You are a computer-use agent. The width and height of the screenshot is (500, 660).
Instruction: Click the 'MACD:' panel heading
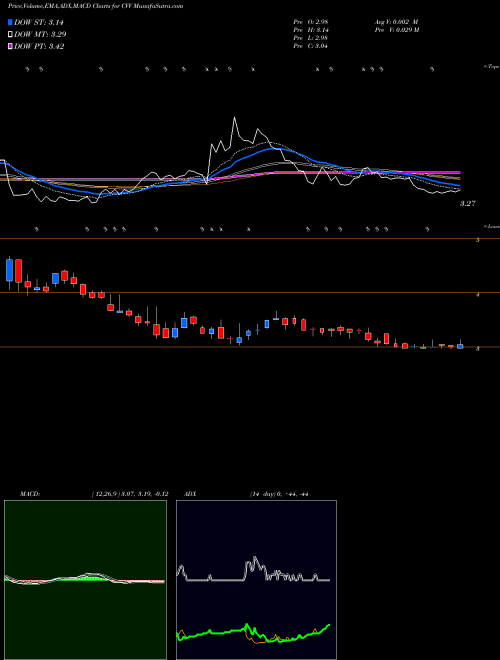(30, 494)
